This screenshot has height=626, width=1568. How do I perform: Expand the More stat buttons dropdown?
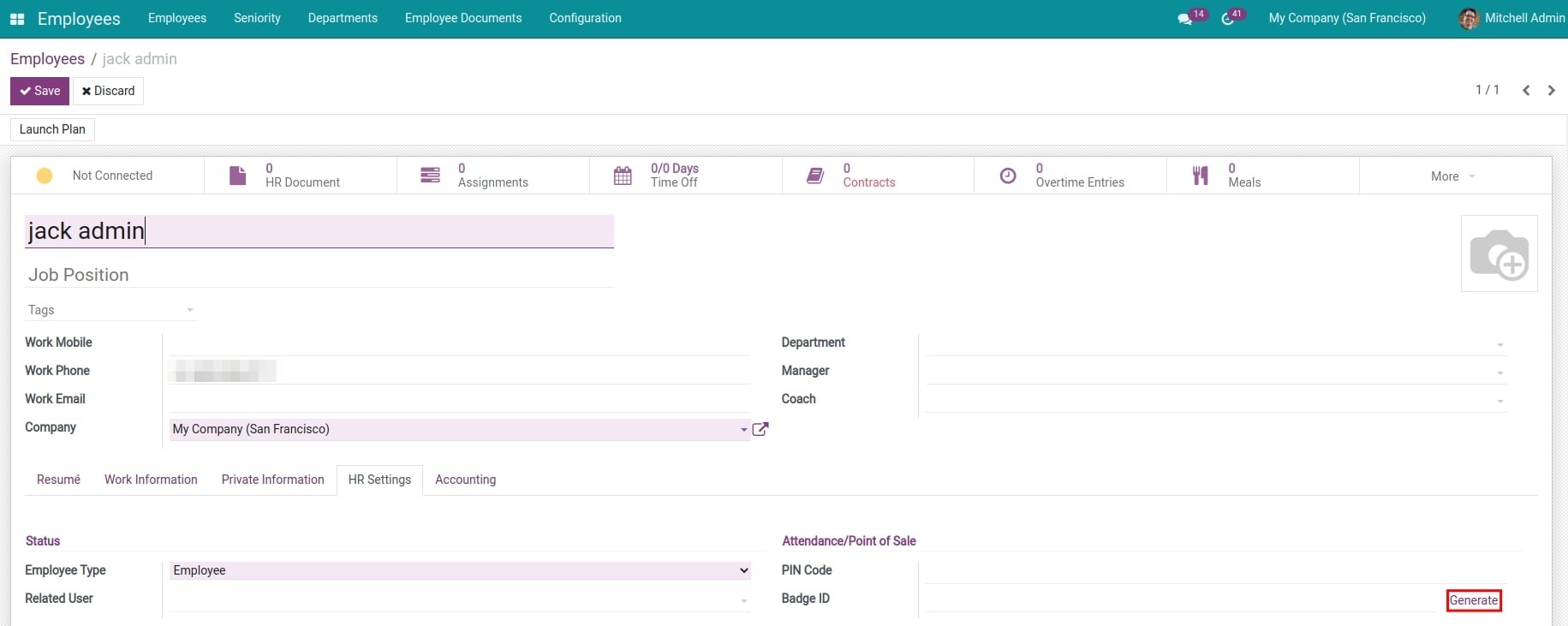(x=1453, y=176)
